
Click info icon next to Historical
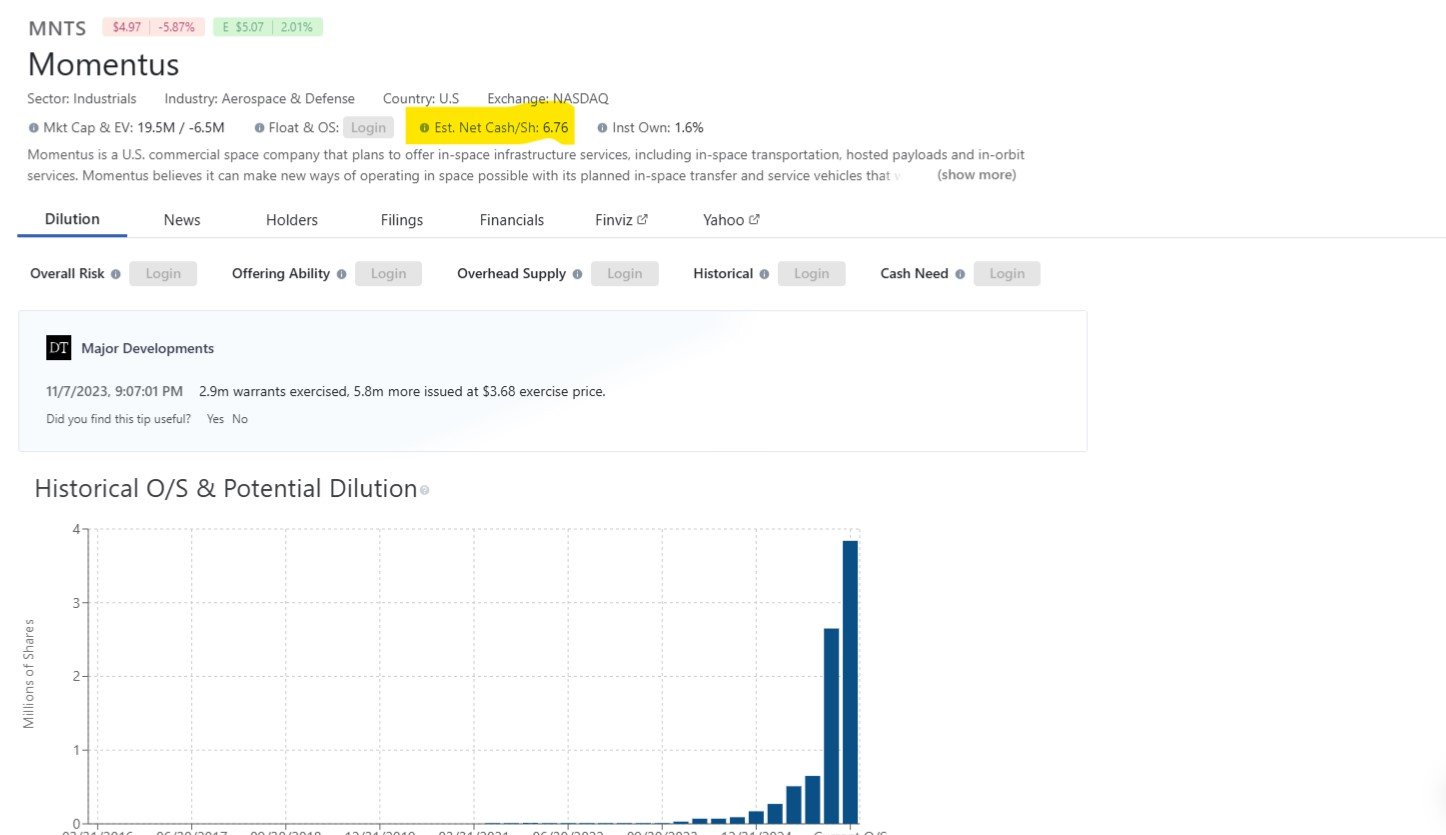(x=765, y=274)
